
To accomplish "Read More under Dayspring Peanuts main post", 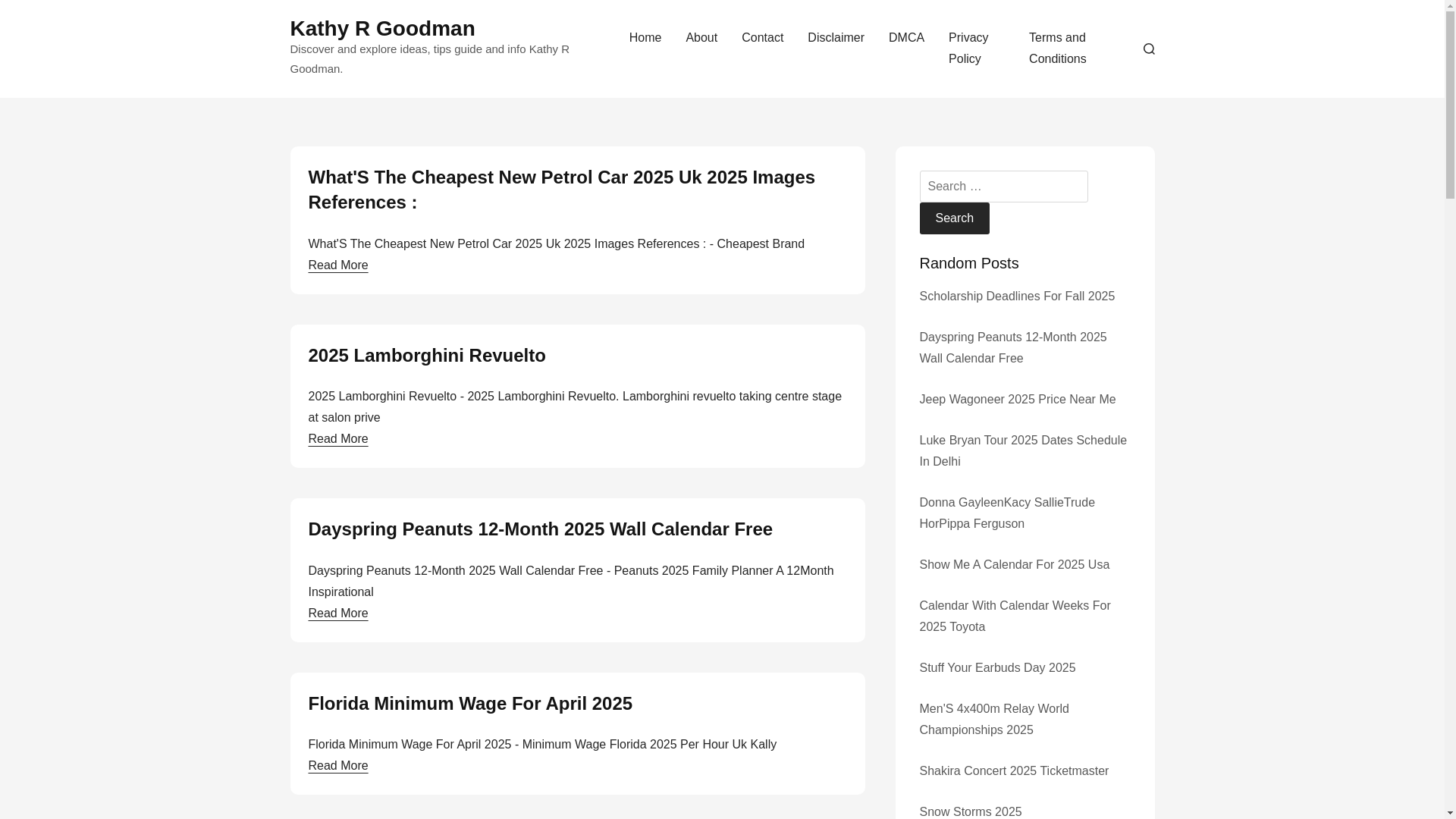I will (337, 613).
